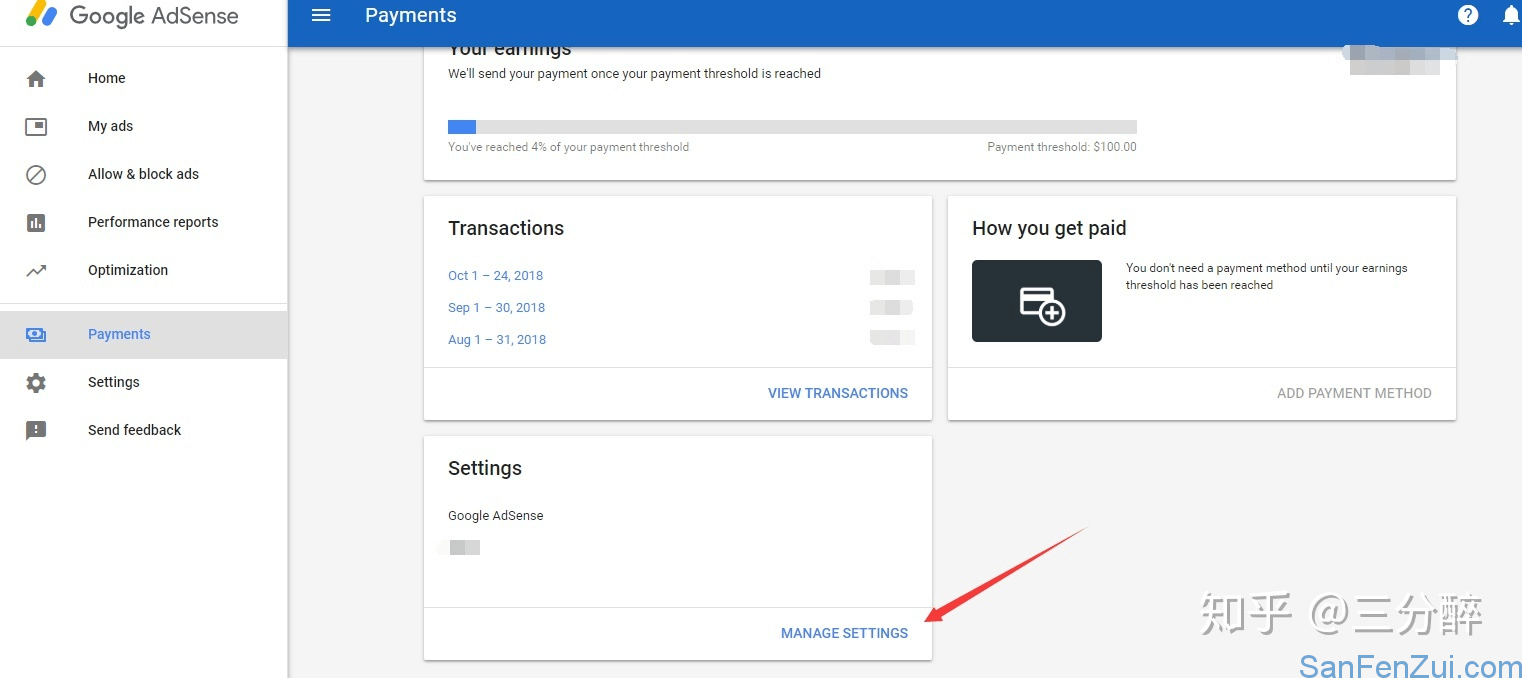The height and width of the screenshot is (678, 1522).
Task: Click the Google AdSense logo
Action: (x=132, y=15)
